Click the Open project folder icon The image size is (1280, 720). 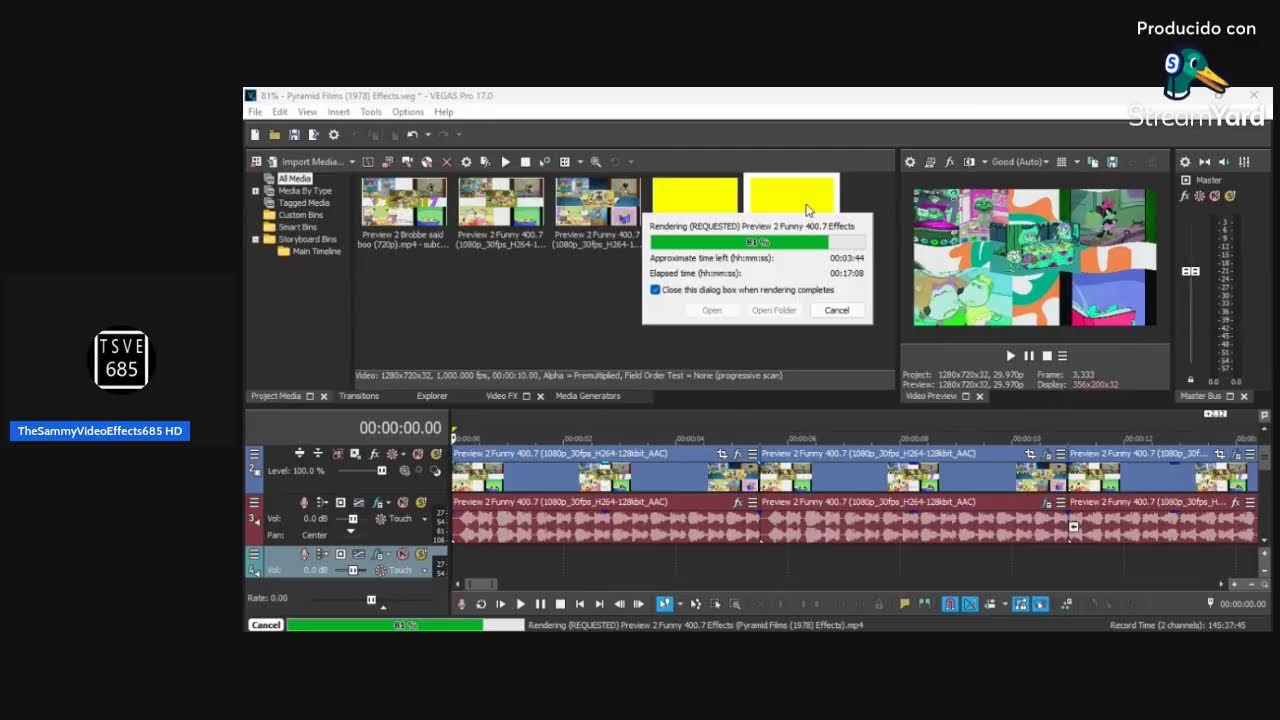point(274,135)
